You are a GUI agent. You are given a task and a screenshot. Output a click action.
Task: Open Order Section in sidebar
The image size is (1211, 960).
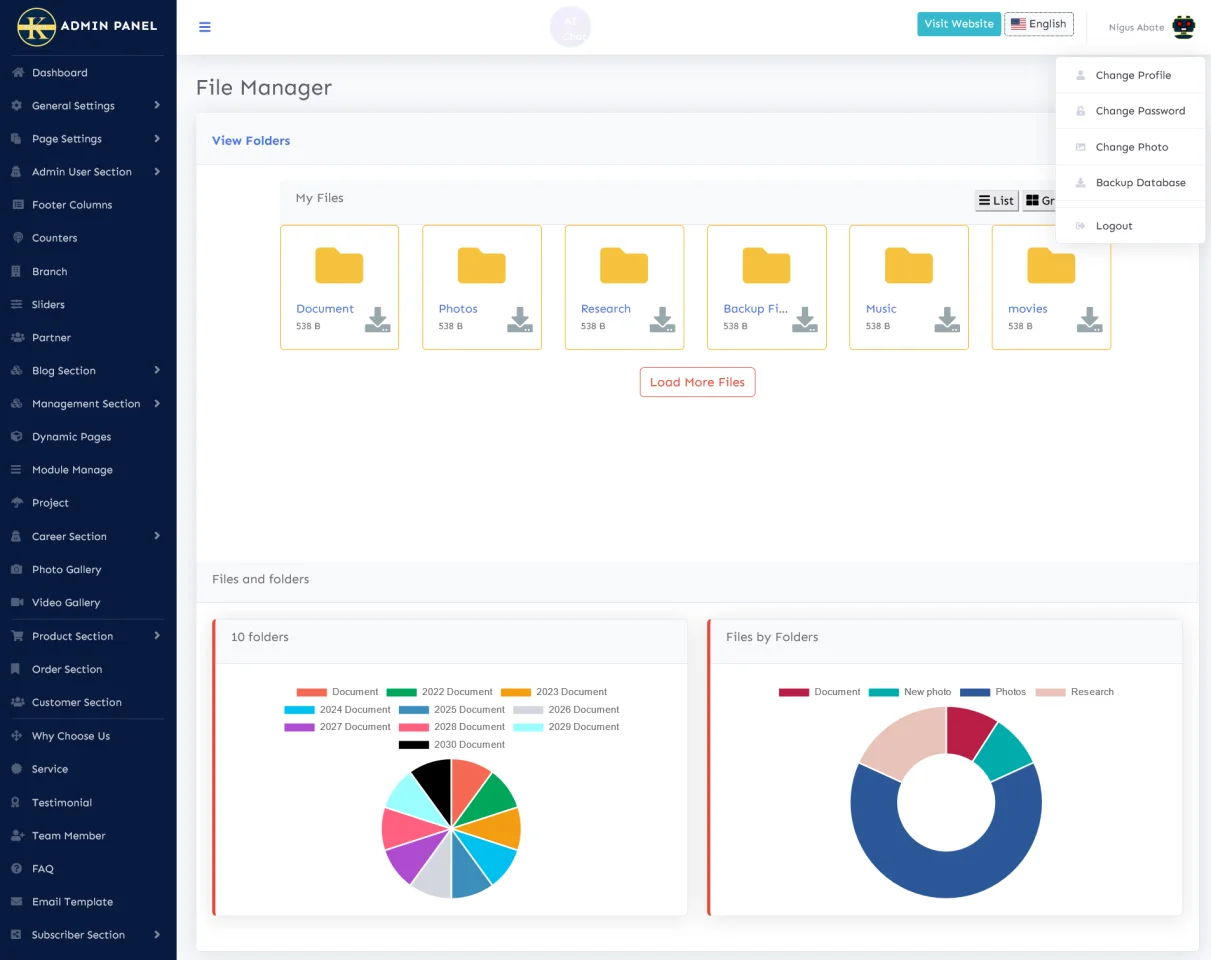pyautogui.click(x=88, y=670)
